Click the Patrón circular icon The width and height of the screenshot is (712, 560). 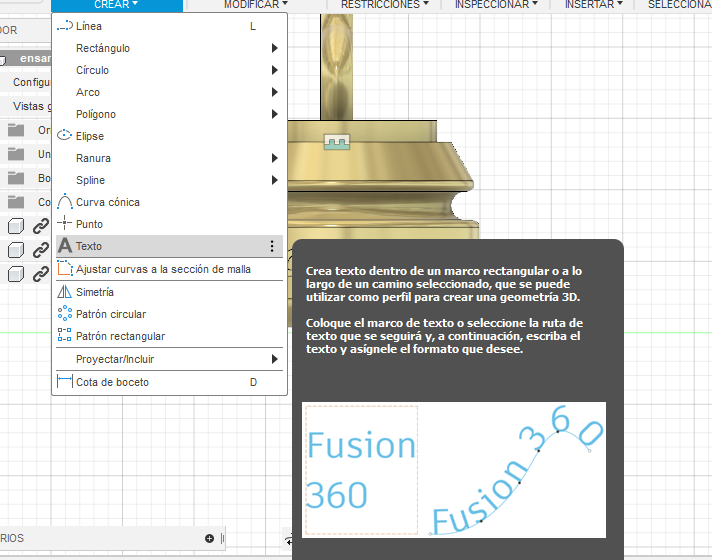pos(64,313)
